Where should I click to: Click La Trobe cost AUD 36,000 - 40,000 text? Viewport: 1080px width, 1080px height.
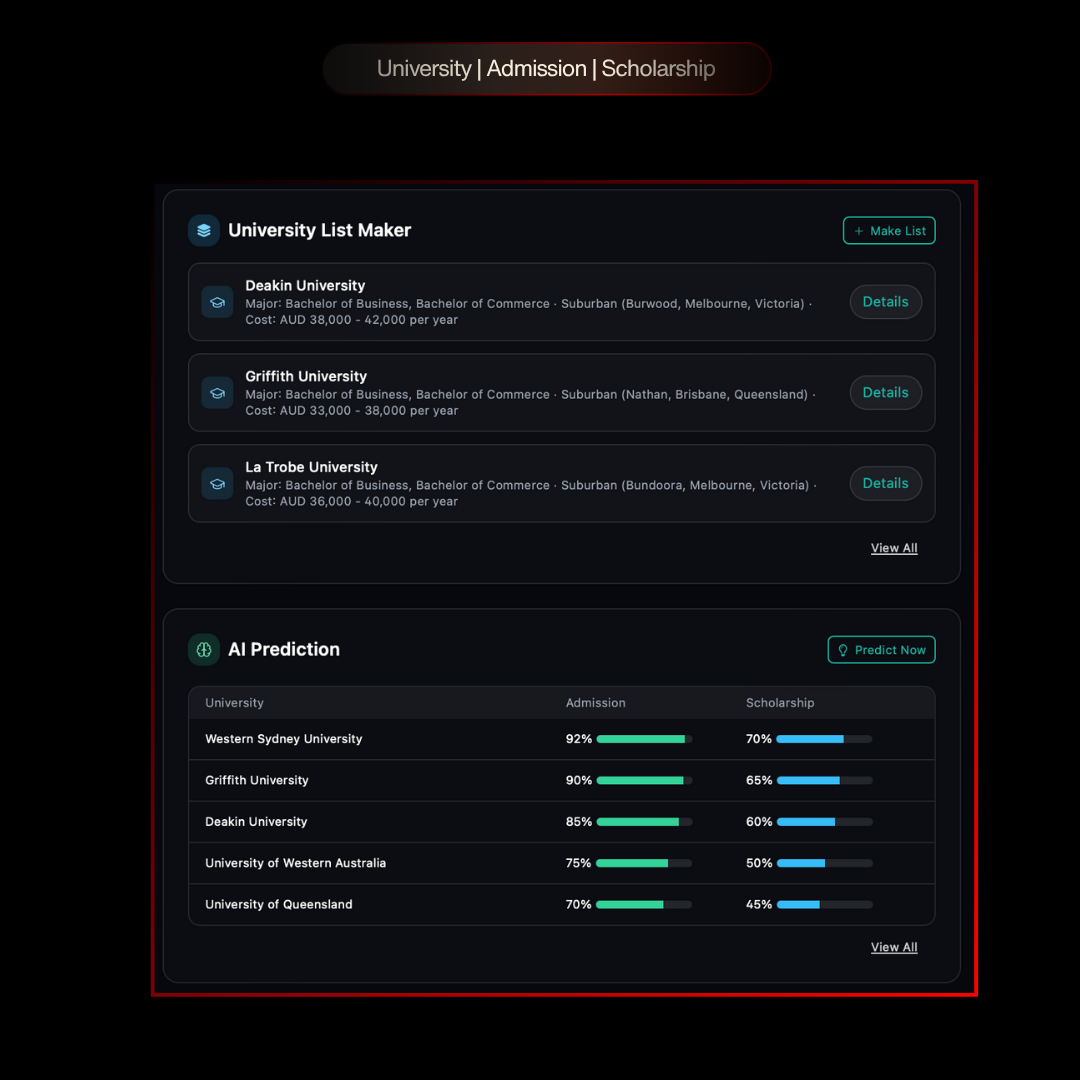tap(351, 501)
